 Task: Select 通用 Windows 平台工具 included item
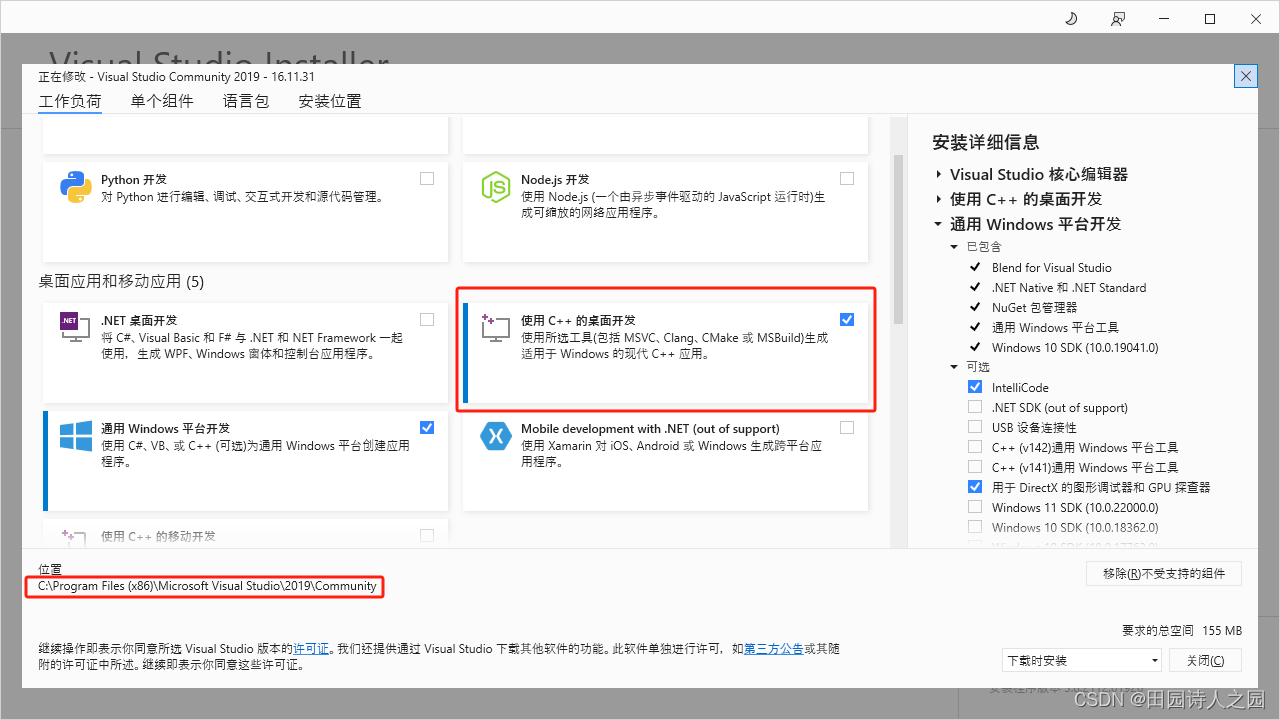click(1055, 327)
